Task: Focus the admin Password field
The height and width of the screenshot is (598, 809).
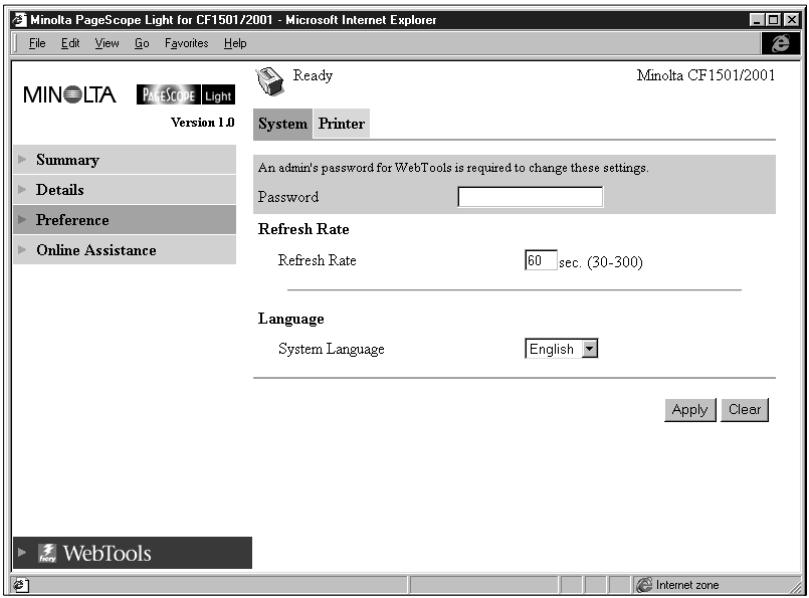Action: pyautogui.click(x=530, y=197)
